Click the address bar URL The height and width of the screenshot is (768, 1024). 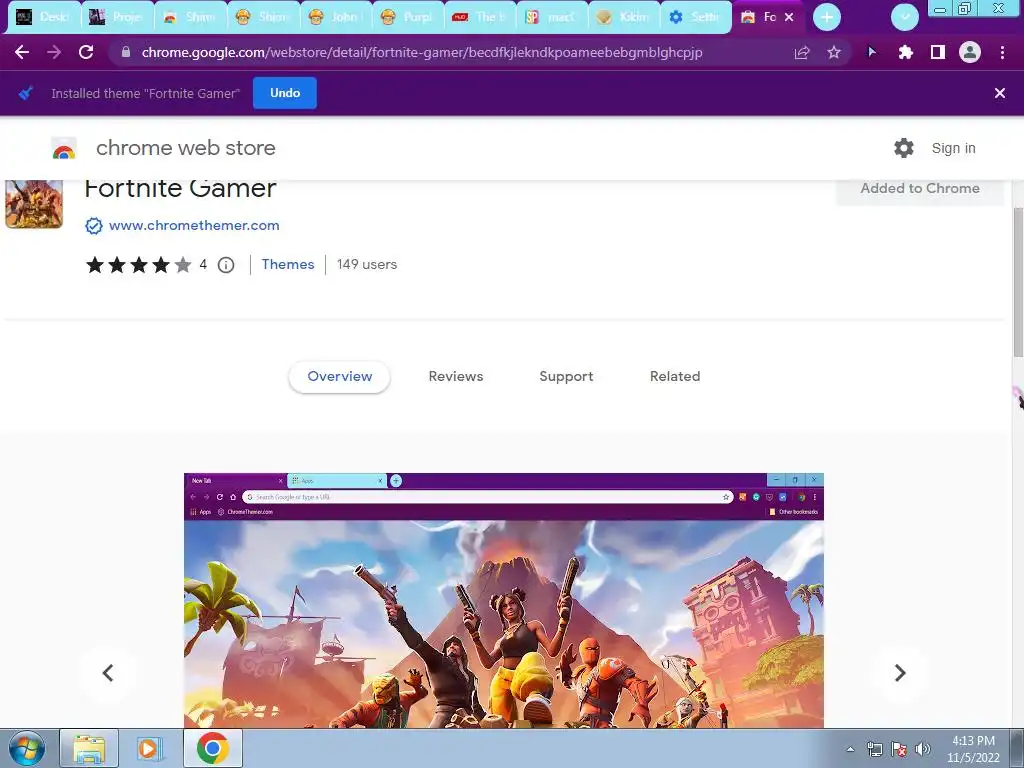coord(422,52)
